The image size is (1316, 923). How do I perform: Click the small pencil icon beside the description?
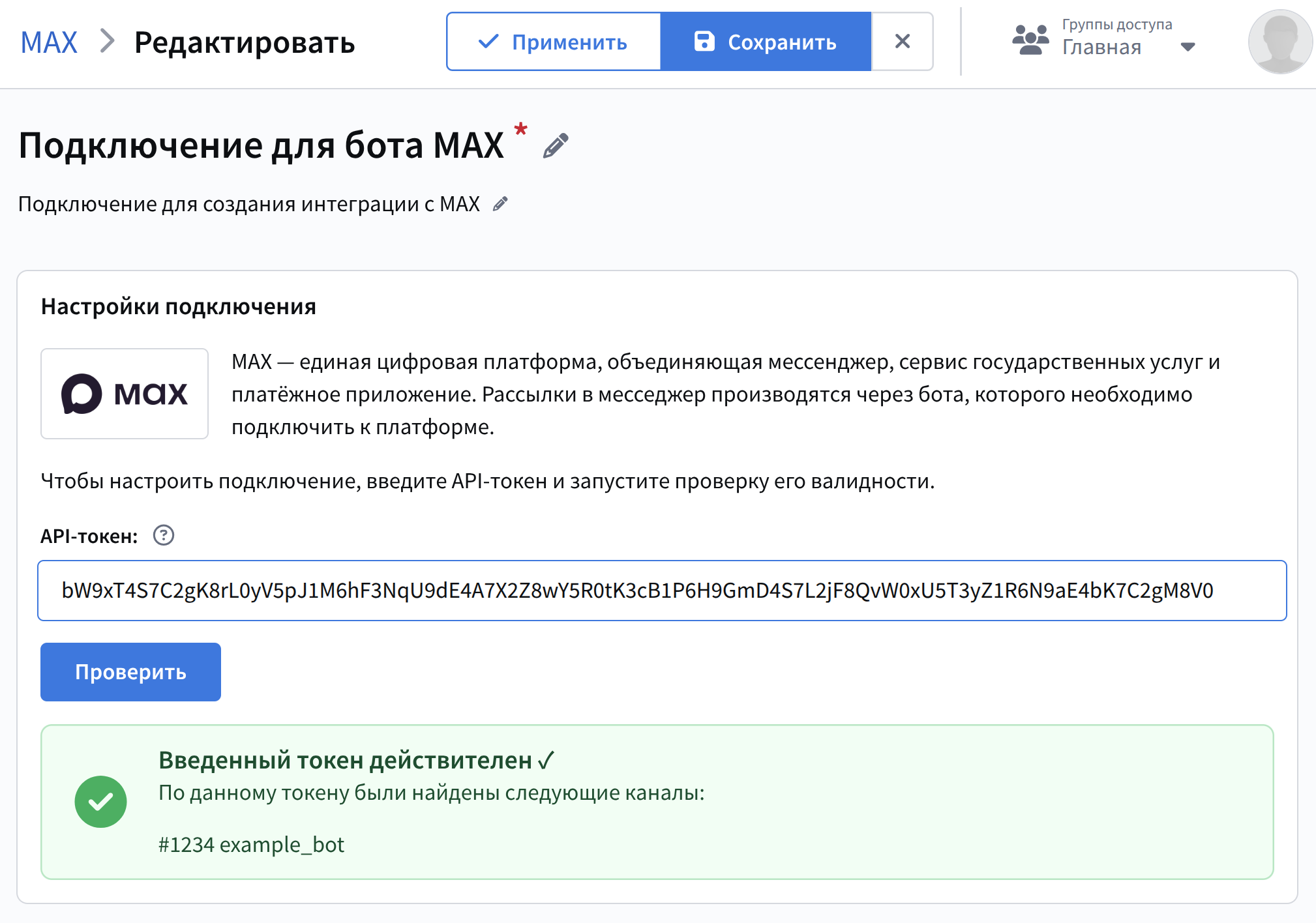click(x=500, y=204)
